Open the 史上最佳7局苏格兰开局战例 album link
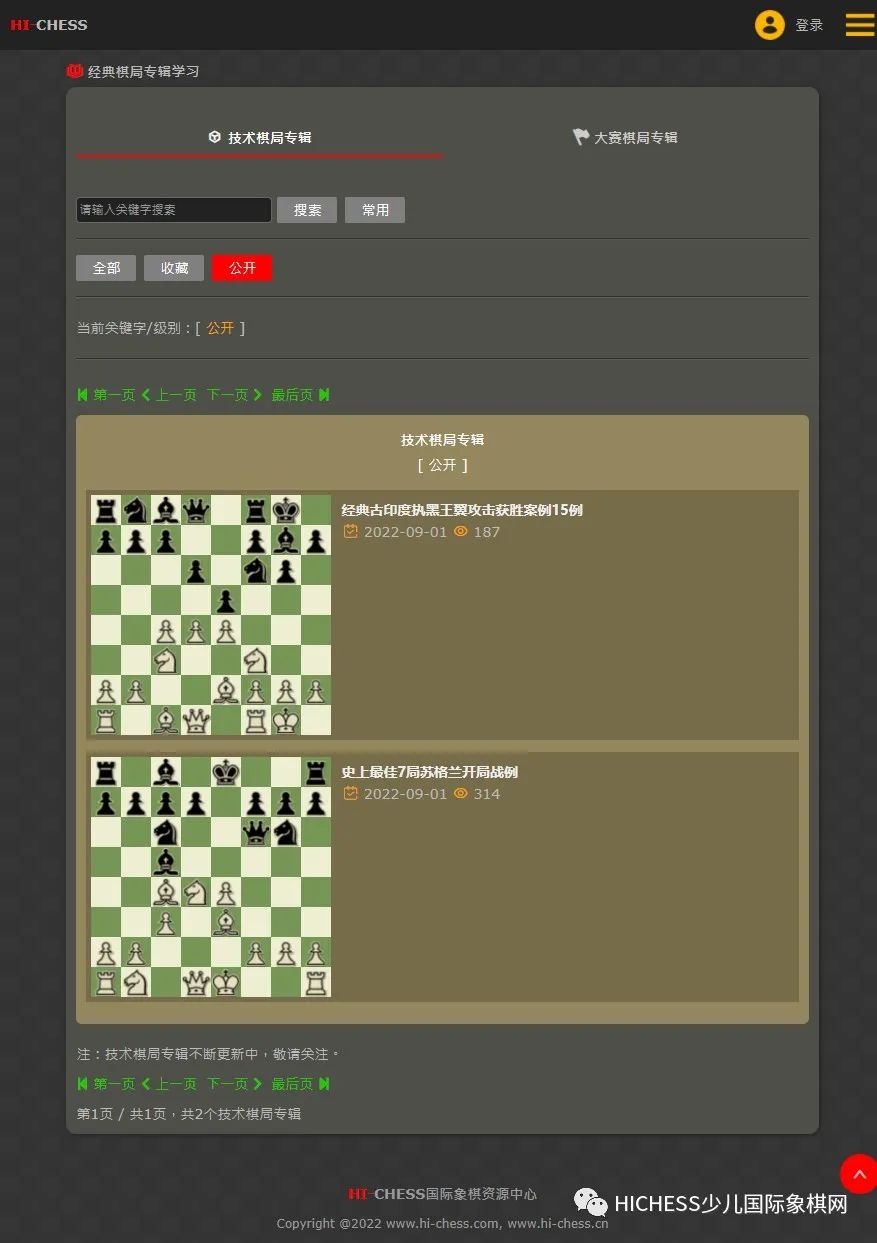The height and width of the screenshot is (1243, 877). point(430,772)
